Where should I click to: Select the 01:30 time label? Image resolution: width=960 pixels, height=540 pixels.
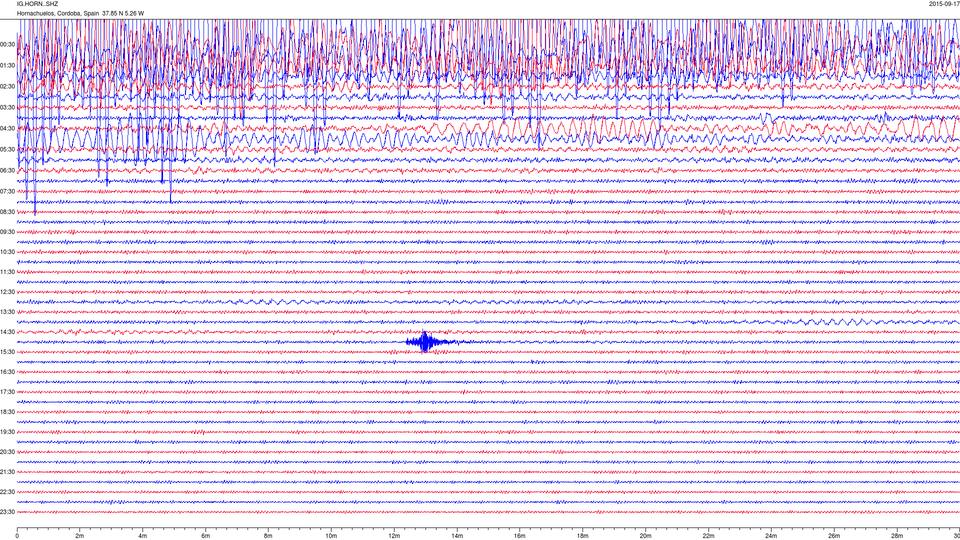(7, 66)
